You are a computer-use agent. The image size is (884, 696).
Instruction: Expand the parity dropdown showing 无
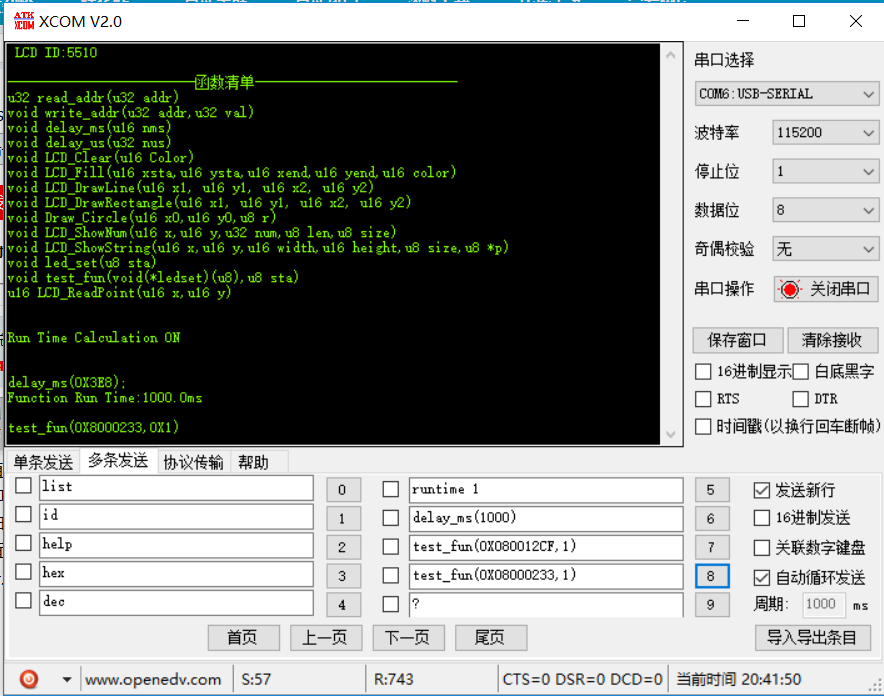[x=825, y=249]
